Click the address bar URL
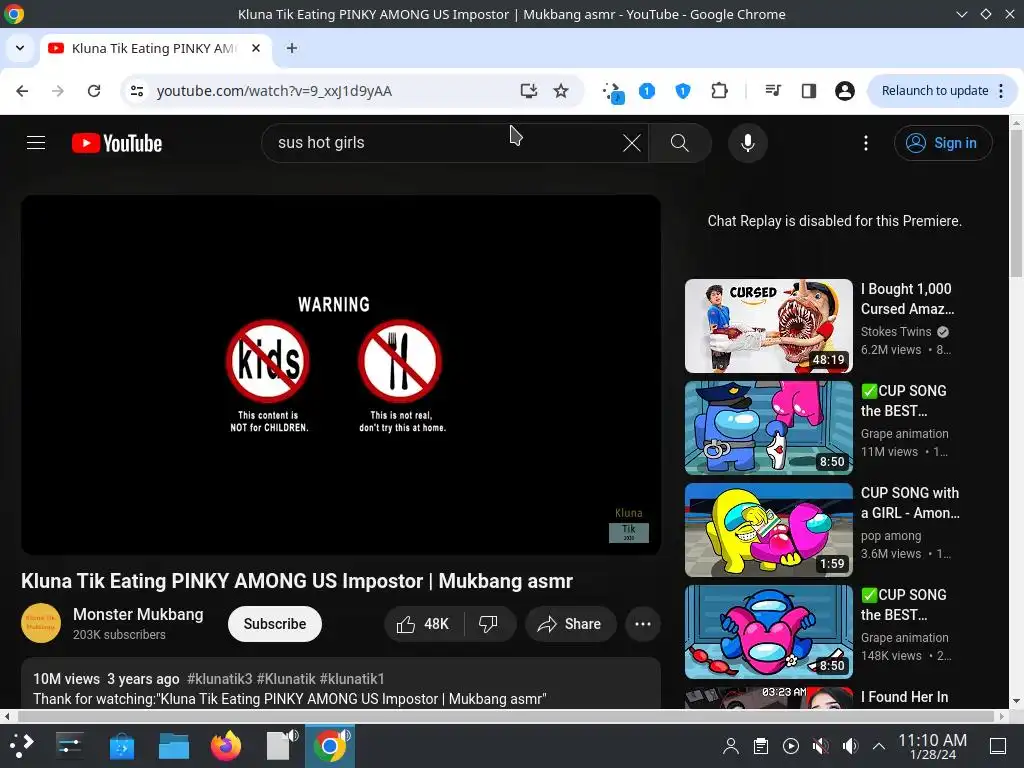 (274, 91)
